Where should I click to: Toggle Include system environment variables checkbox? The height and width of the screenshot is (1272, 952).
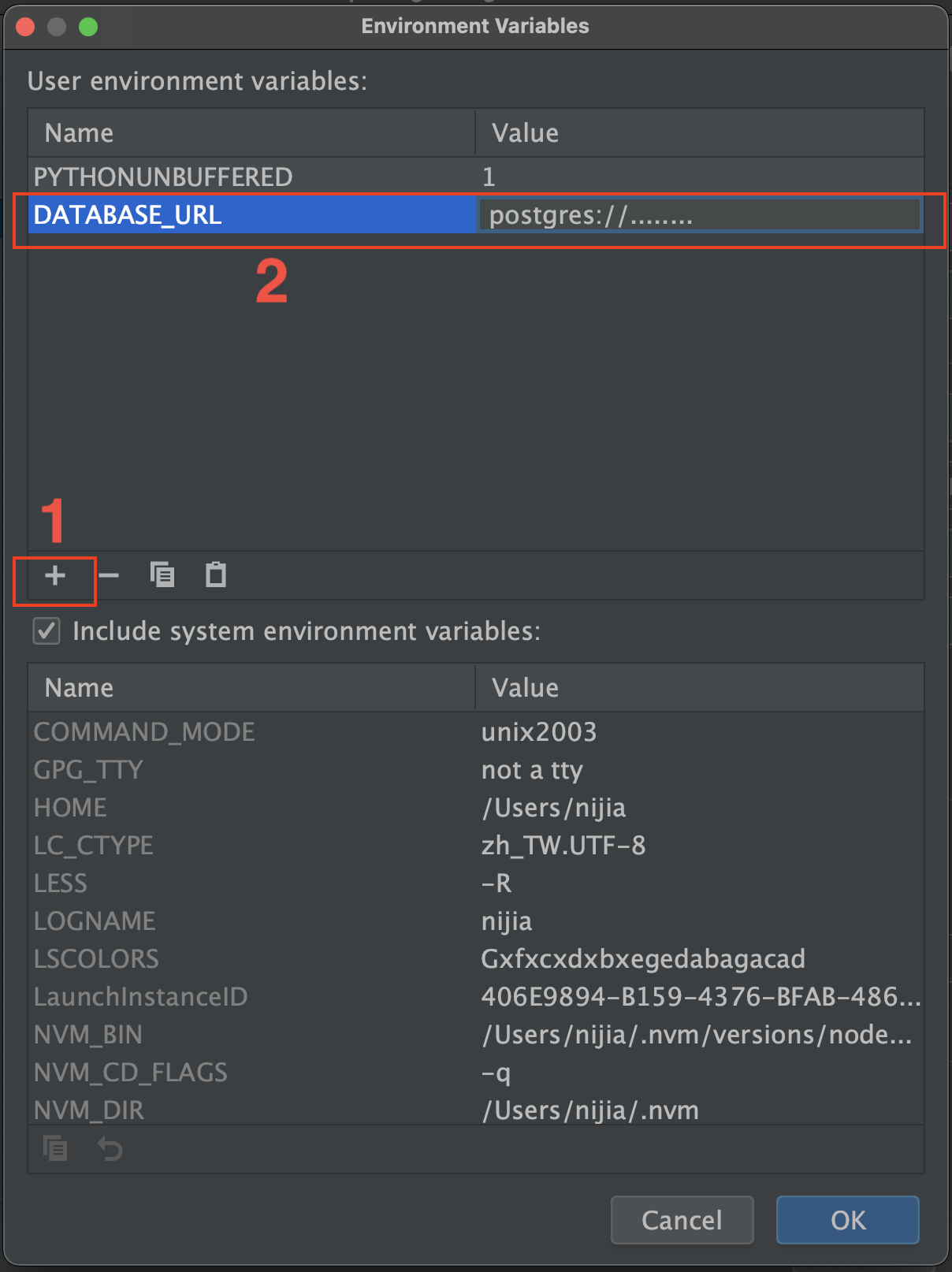click(x=46, y=631)
